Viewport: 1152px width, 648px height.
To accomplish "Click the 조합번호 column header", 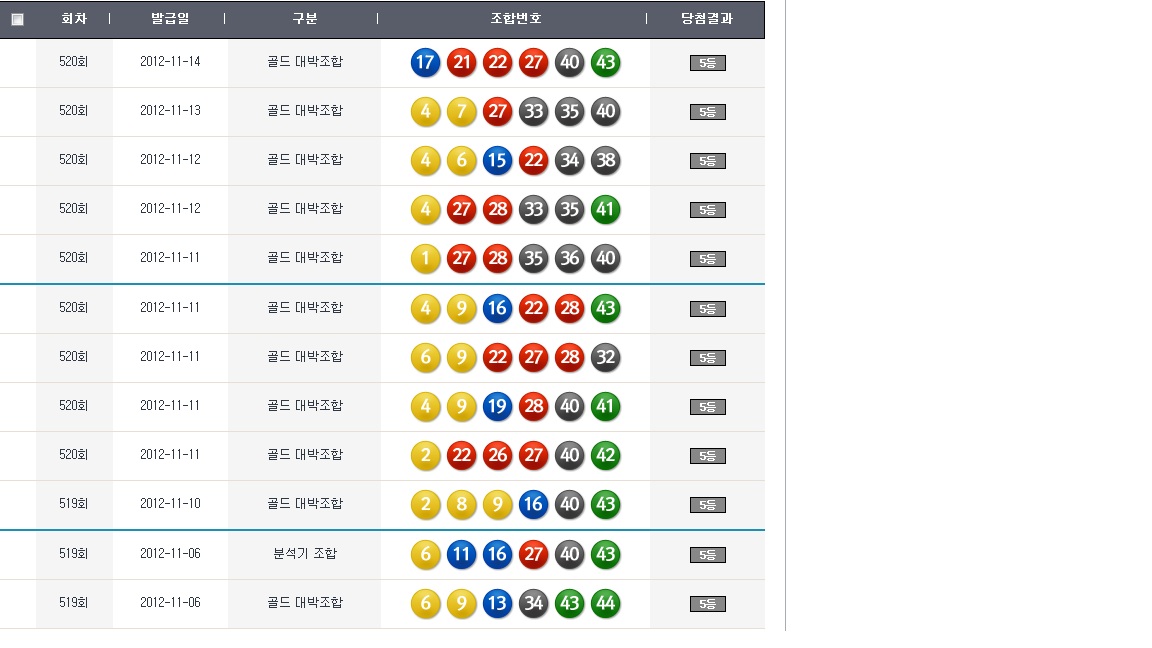I will tap(516, 19).
